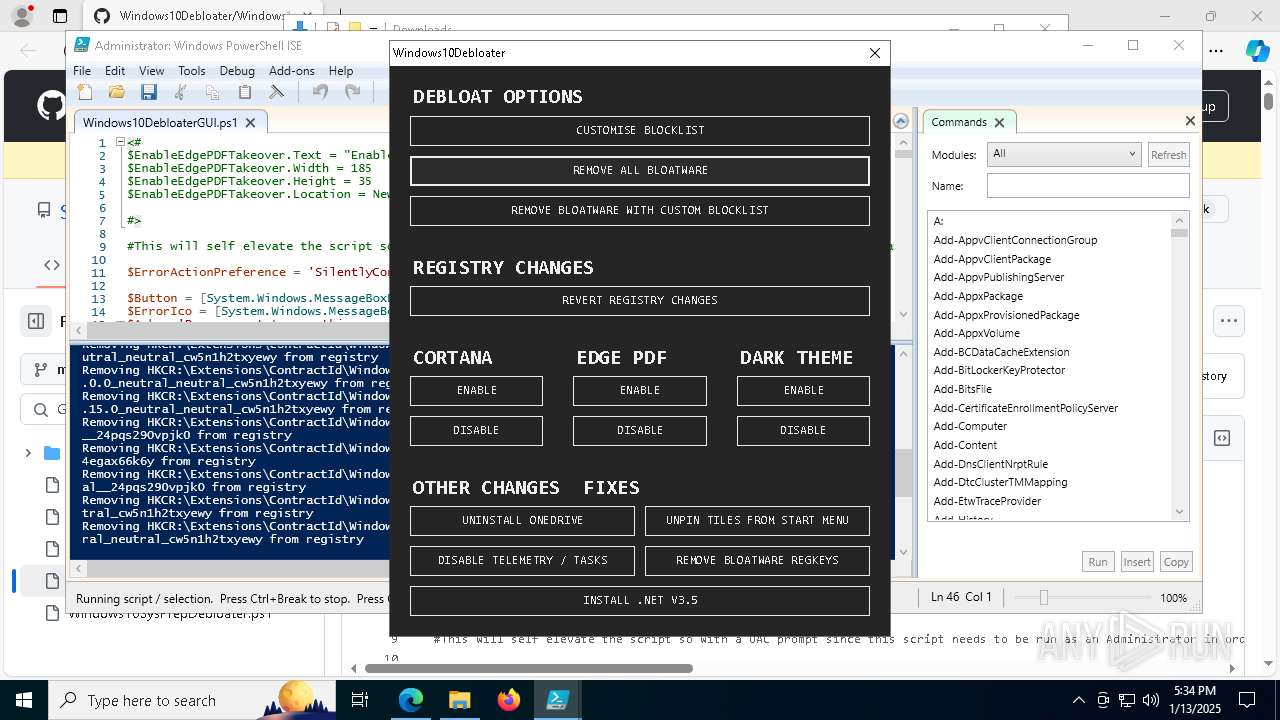Screen dimensions: 1280x720
Task: Click Refresh in Commands pane
Action: [1168, 155]
